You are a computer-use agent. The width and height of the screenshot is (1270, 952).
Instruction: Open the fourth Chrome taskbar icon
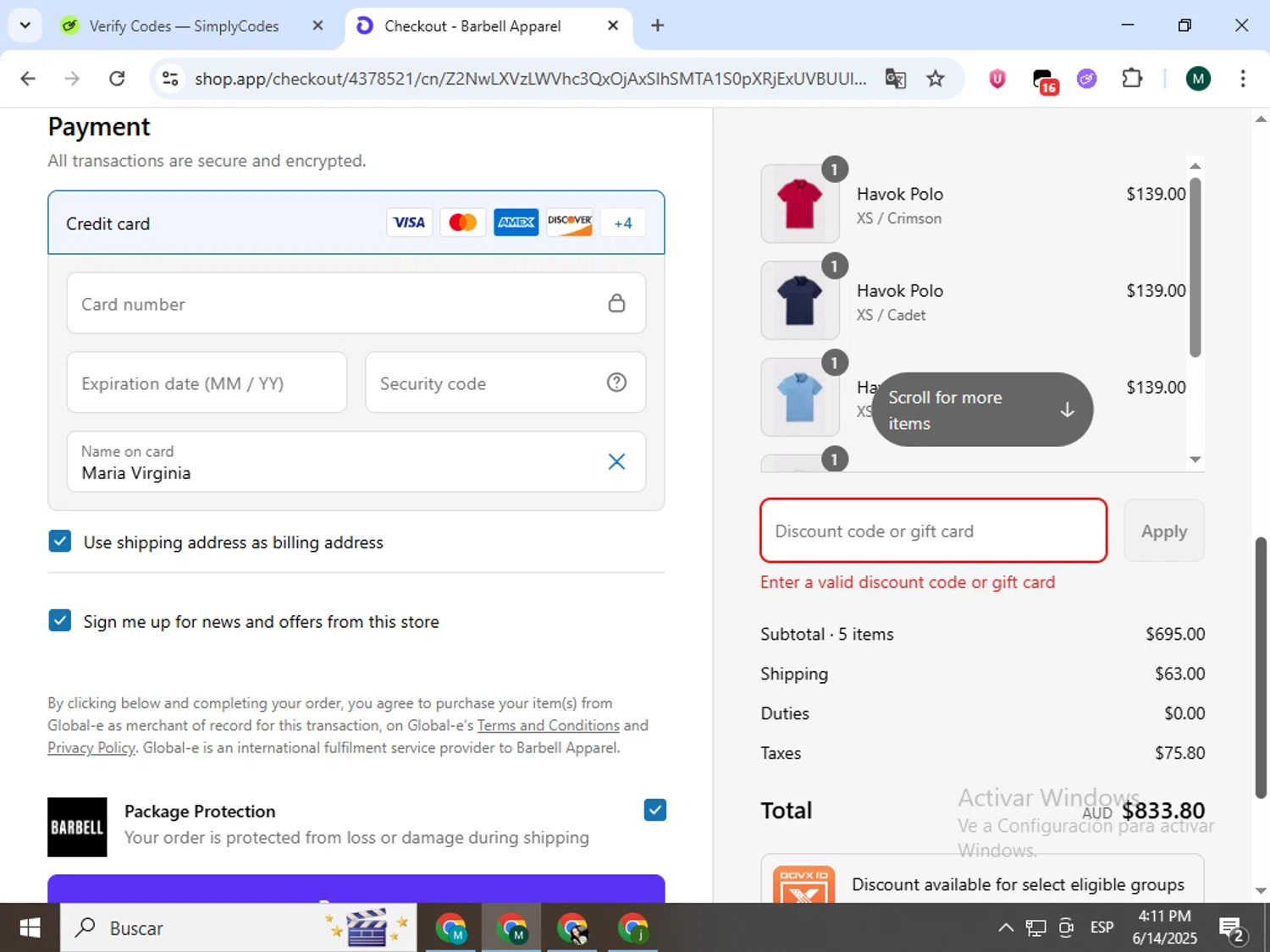click(x=633, y=927)
